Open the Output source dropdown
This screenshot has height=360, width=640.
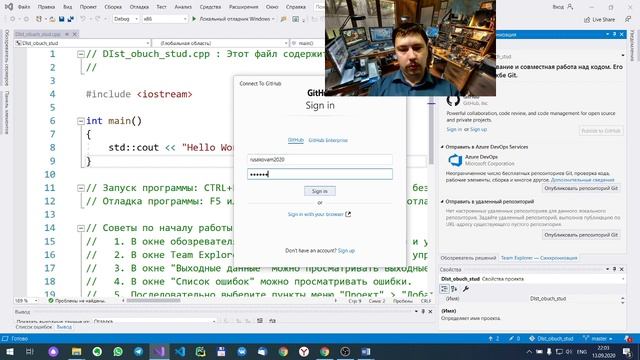point(155,322)
